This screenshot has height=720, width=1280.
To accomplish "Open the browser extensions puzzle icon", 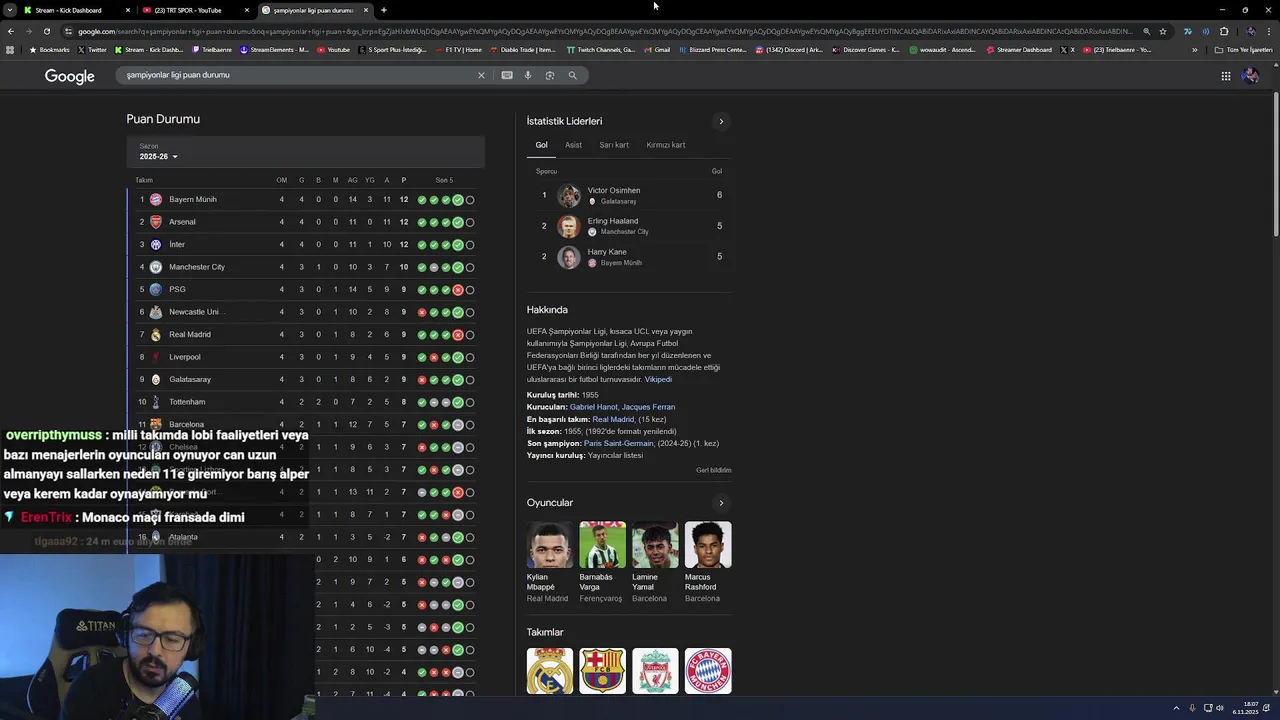I will point(1223,31).
